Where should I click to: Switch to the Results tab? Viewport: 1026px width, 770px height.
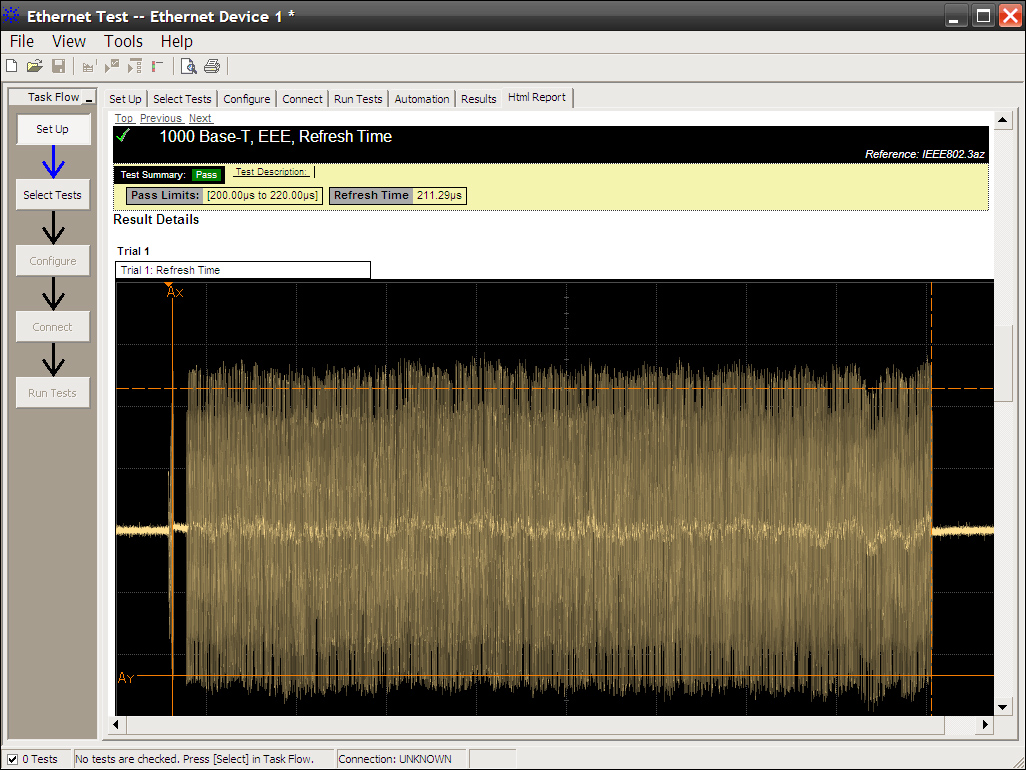478,99
